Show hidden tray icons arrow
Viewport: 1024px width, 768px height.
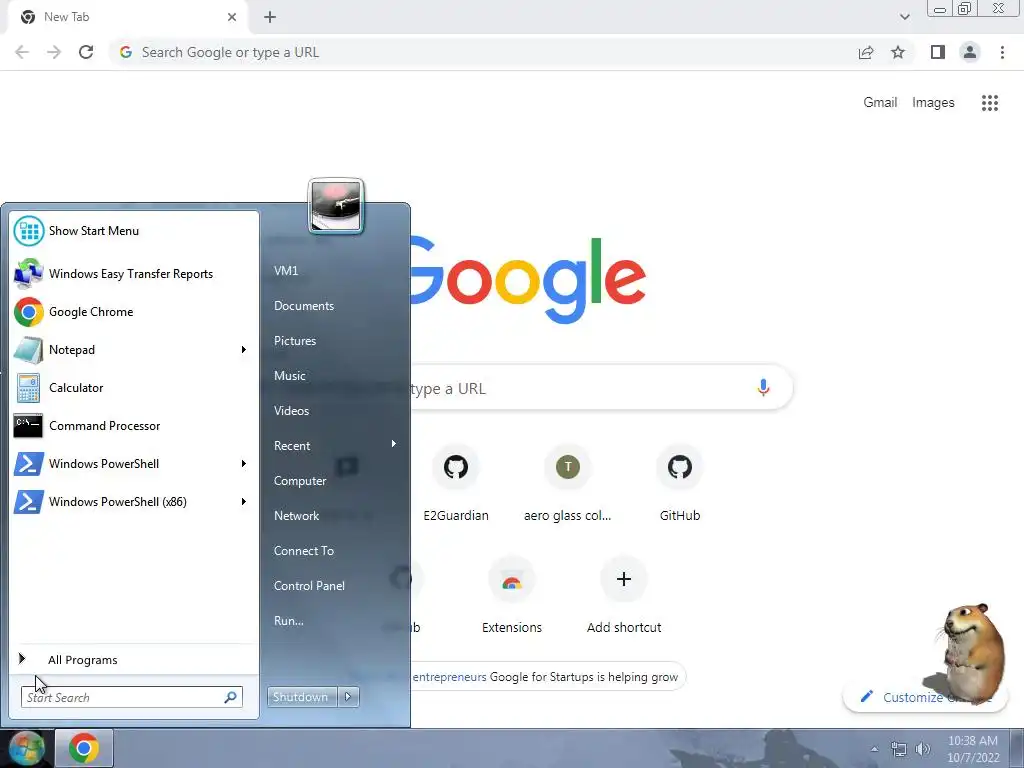874,749
